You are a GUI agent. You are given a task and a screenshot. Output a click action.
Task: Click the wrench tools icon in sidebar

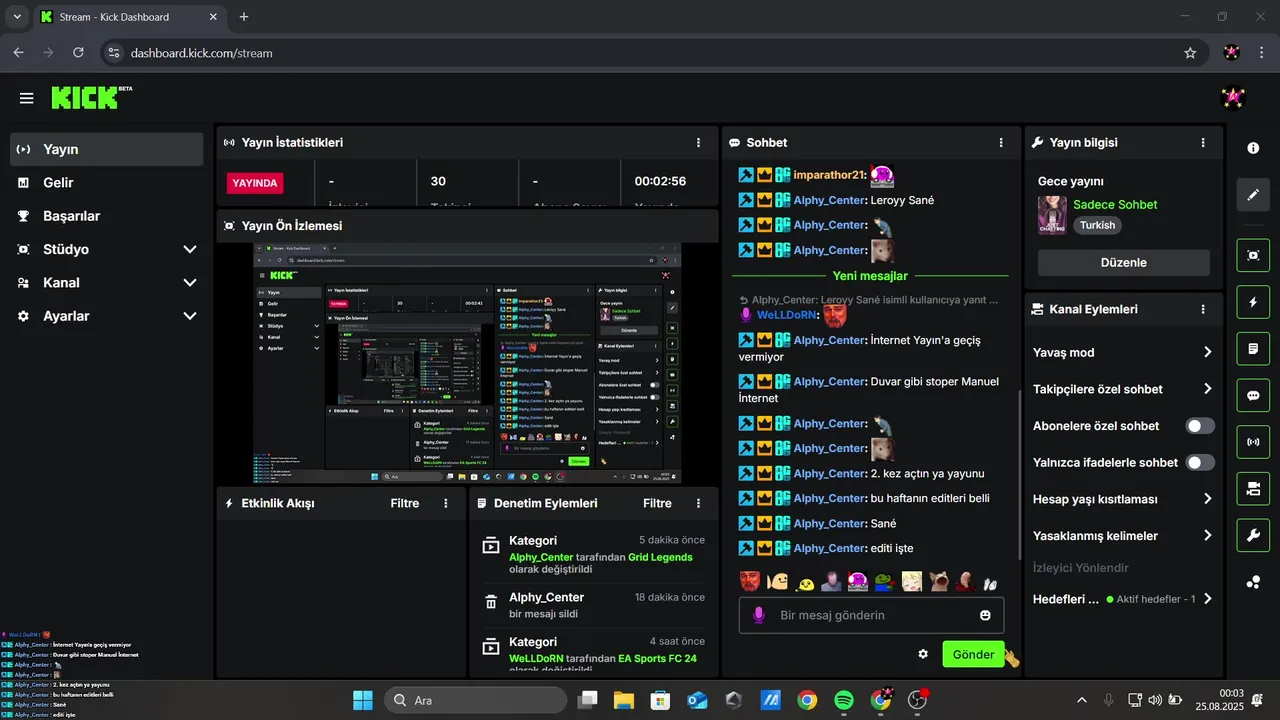coord(1253,535)
